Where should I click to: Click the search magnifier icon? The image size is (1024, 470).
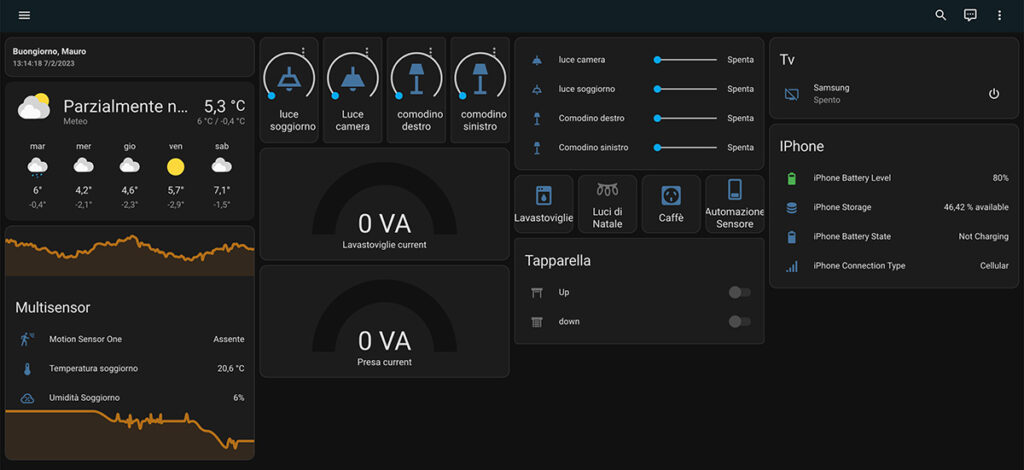coord(940,15)
